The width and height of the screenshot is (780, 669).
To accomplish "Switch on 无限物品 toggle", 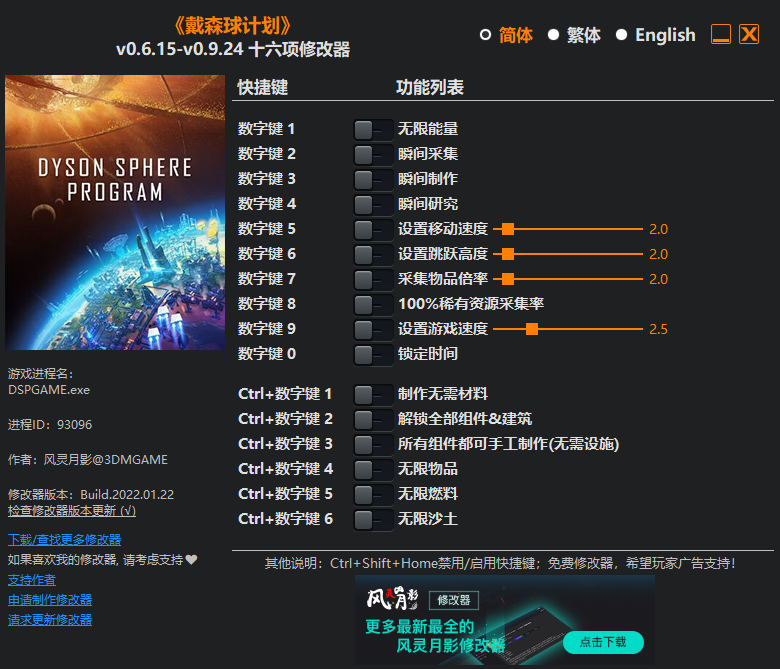I will pos(373,470).
